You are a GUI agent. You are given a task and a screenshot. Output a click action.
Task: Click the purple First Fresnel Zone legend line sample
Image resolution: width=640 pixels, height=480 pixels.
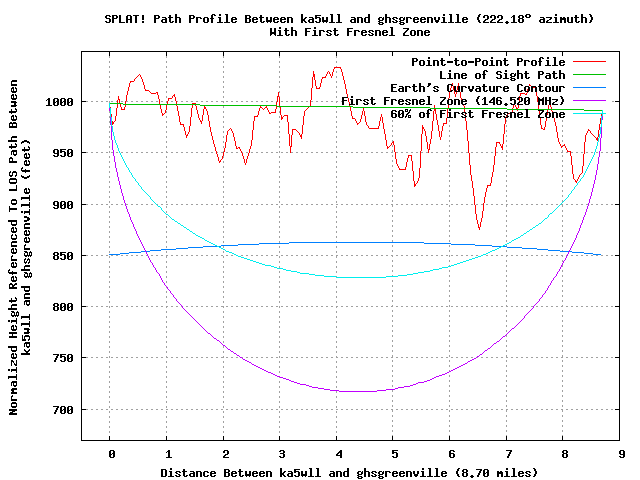coord(588,101)
